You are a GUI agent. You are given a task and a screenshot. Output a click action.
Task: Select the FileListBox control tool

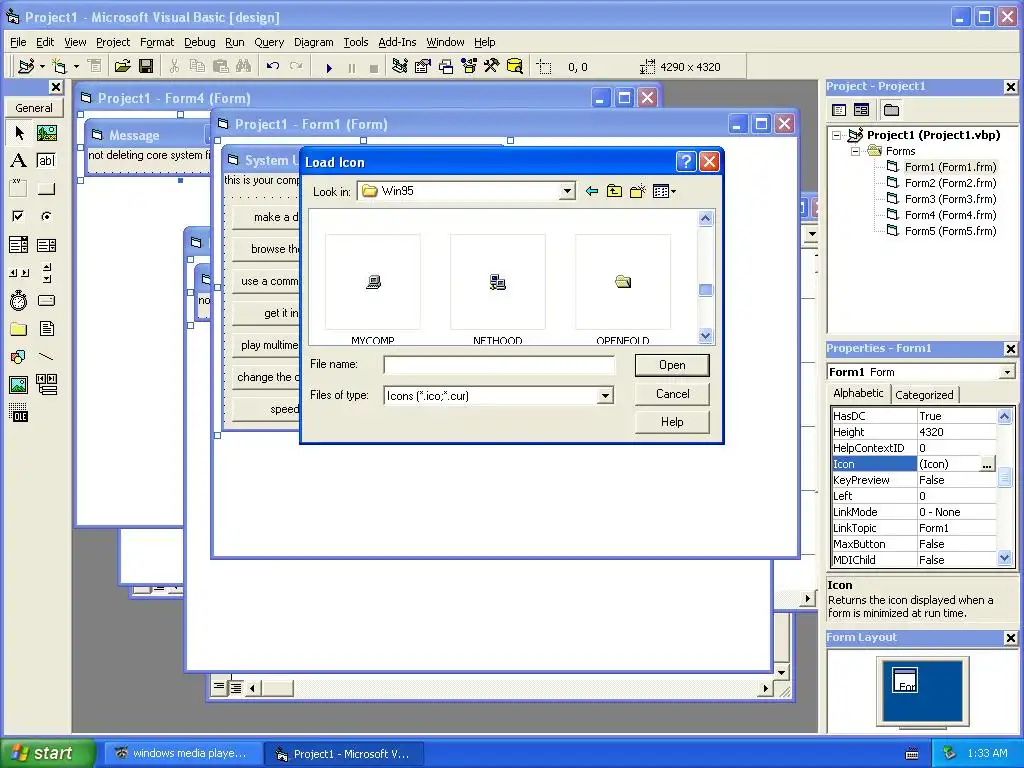coord(46,328)
